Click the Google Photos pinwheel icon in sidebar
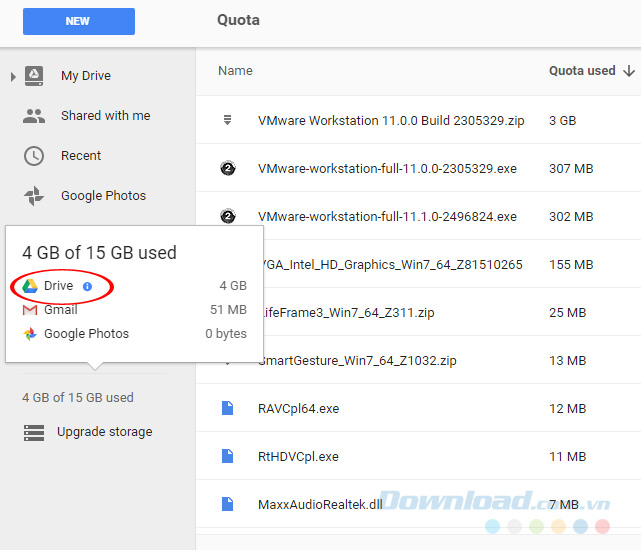 34,195
